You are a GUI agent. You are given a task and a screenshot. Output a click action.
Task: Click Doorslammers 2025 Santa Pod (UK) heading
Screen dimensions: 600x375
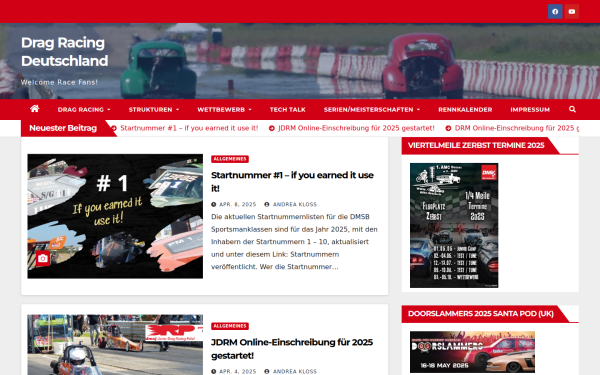481,314
